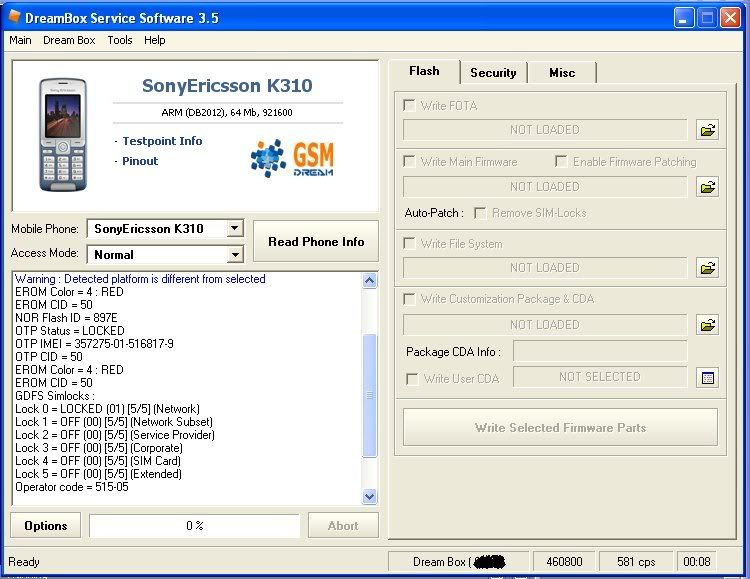The image size is (750, 579).
Task: Click the 460800 baud rate status cell
Action: [x=564, y=561]
